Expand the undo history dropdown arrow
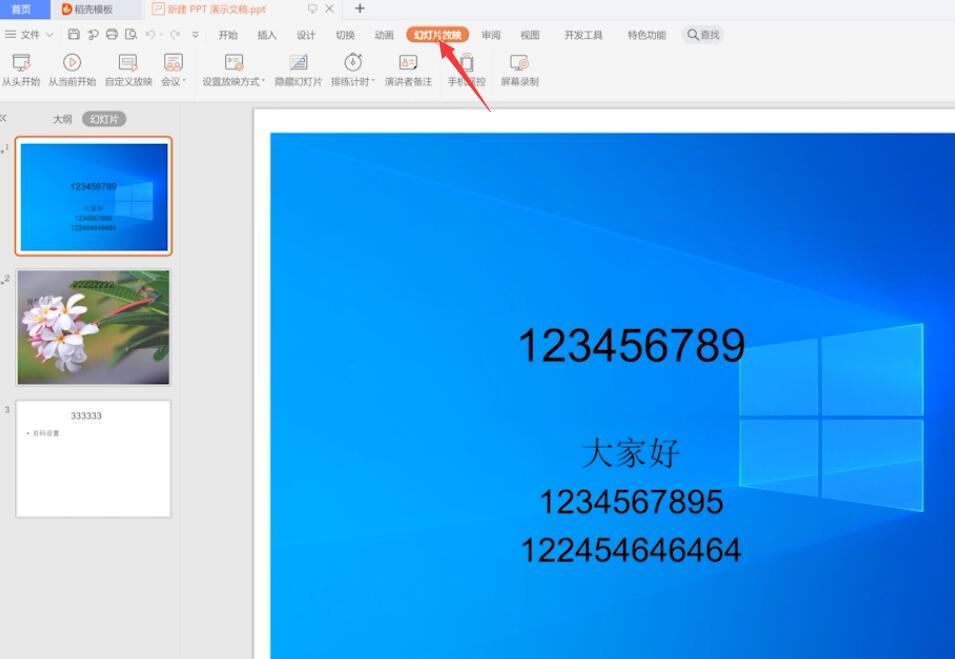This screenshot has width=955, height=659. coord(161,35)
